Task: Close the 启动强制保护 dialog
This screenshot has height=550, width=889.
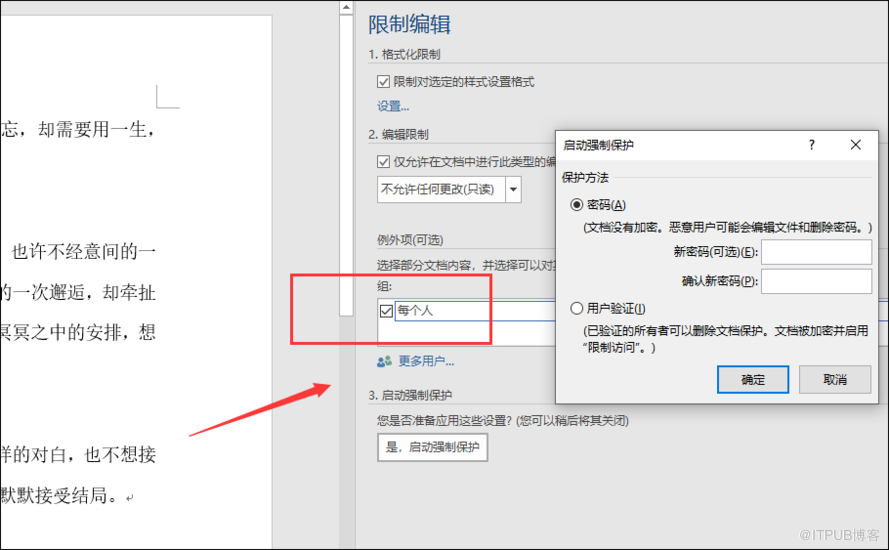Action: click(x=856, y=145)
